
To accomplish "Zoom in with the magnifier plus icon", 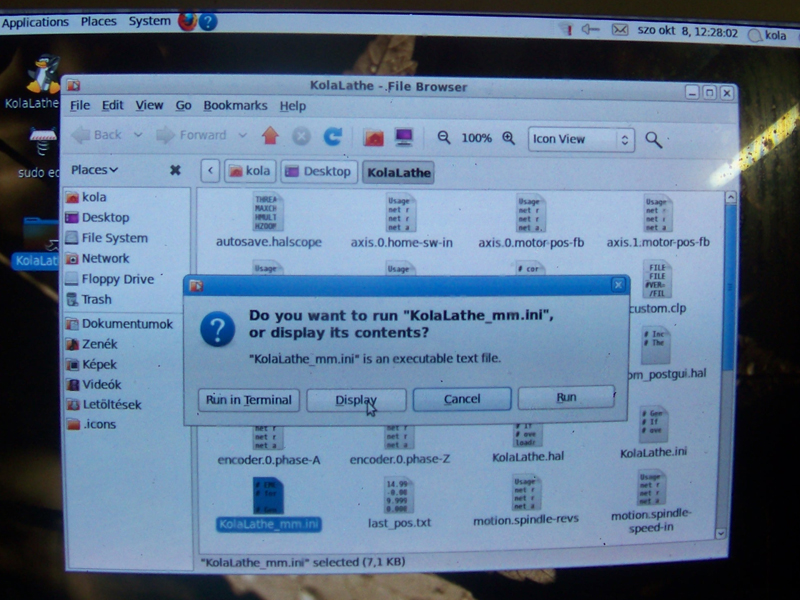I will [x=508, y=138].
